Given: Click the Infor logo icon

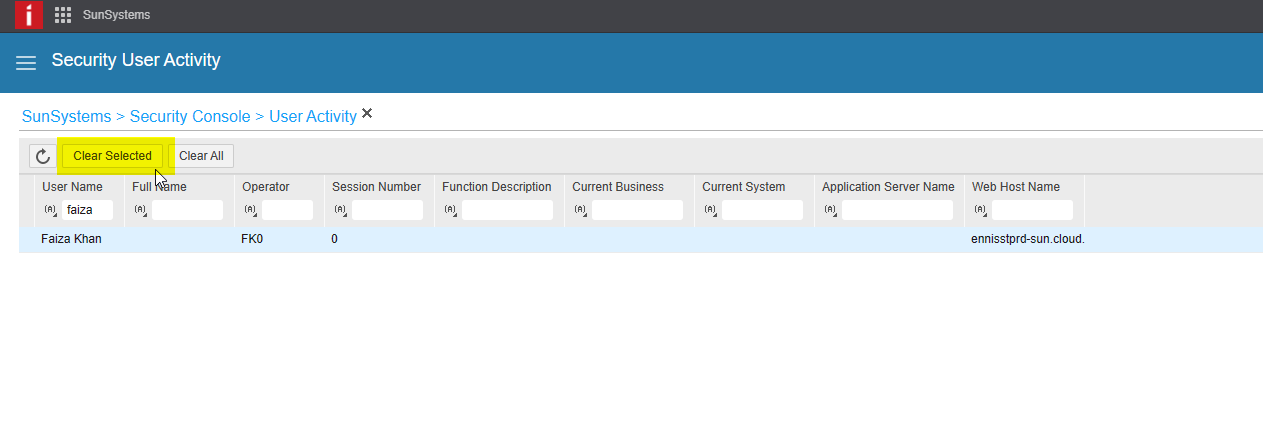Looking at the screenshot, I should [x=30, y=15].
